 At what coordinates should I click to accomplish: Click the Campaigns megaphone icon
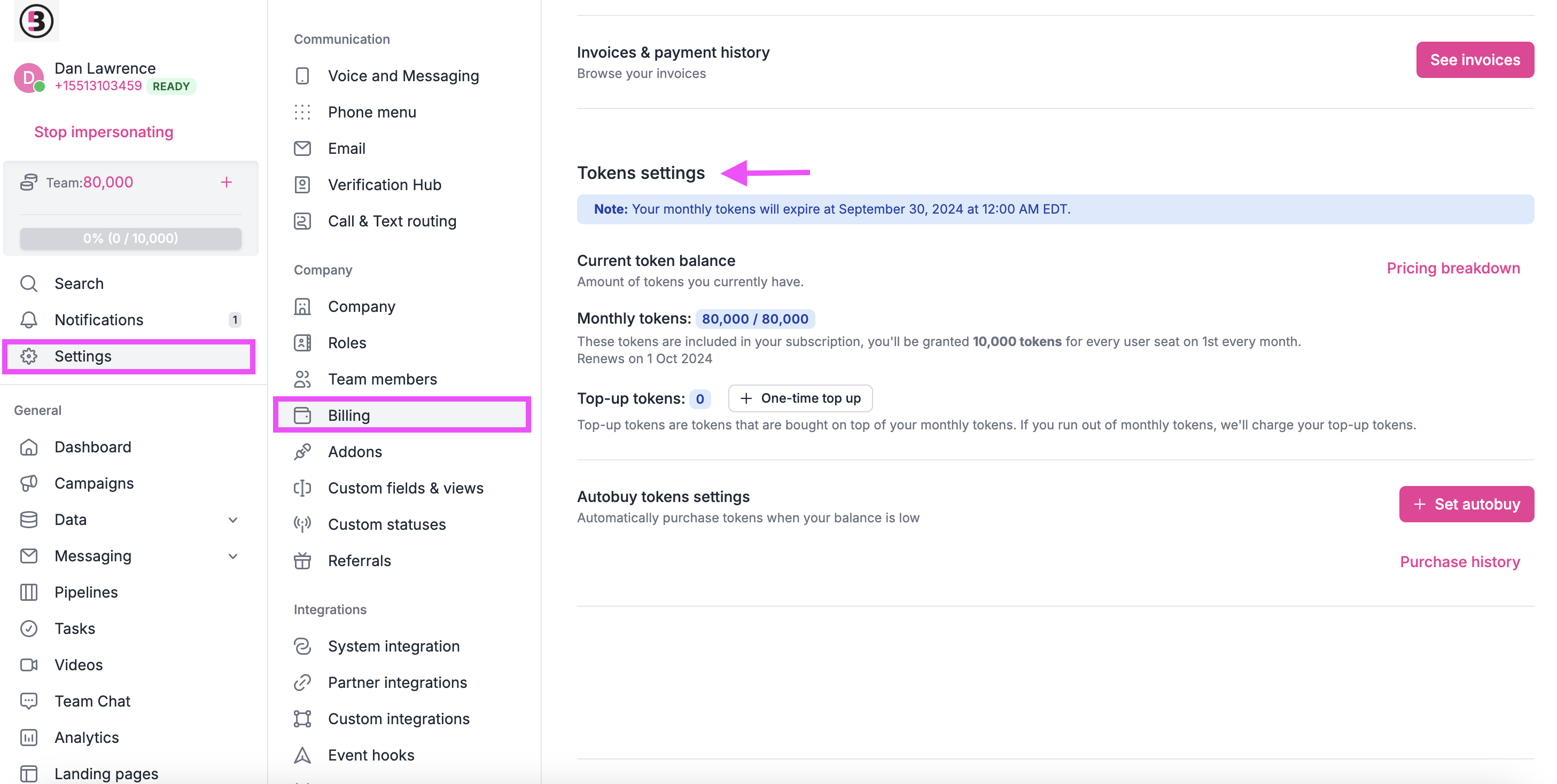click(x=29, y=483)
